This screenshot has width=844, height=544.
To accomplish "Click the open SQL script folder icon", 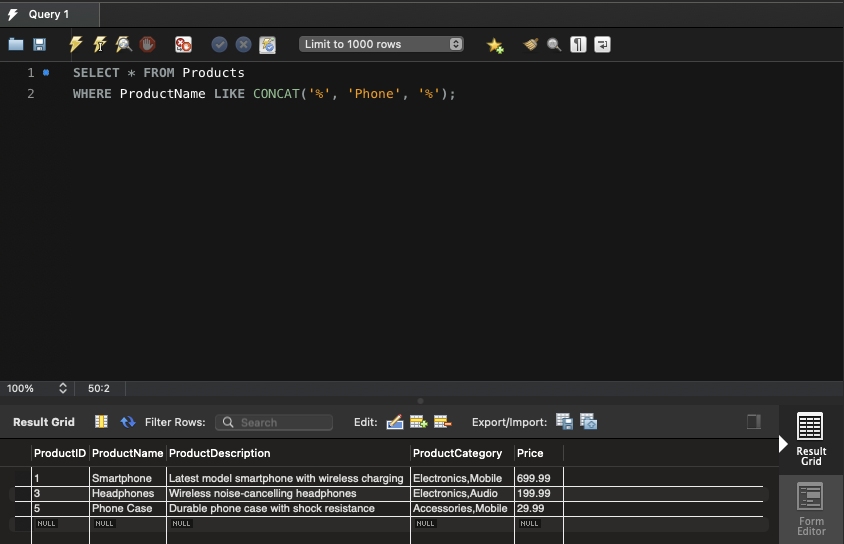I will coord(16,44).
